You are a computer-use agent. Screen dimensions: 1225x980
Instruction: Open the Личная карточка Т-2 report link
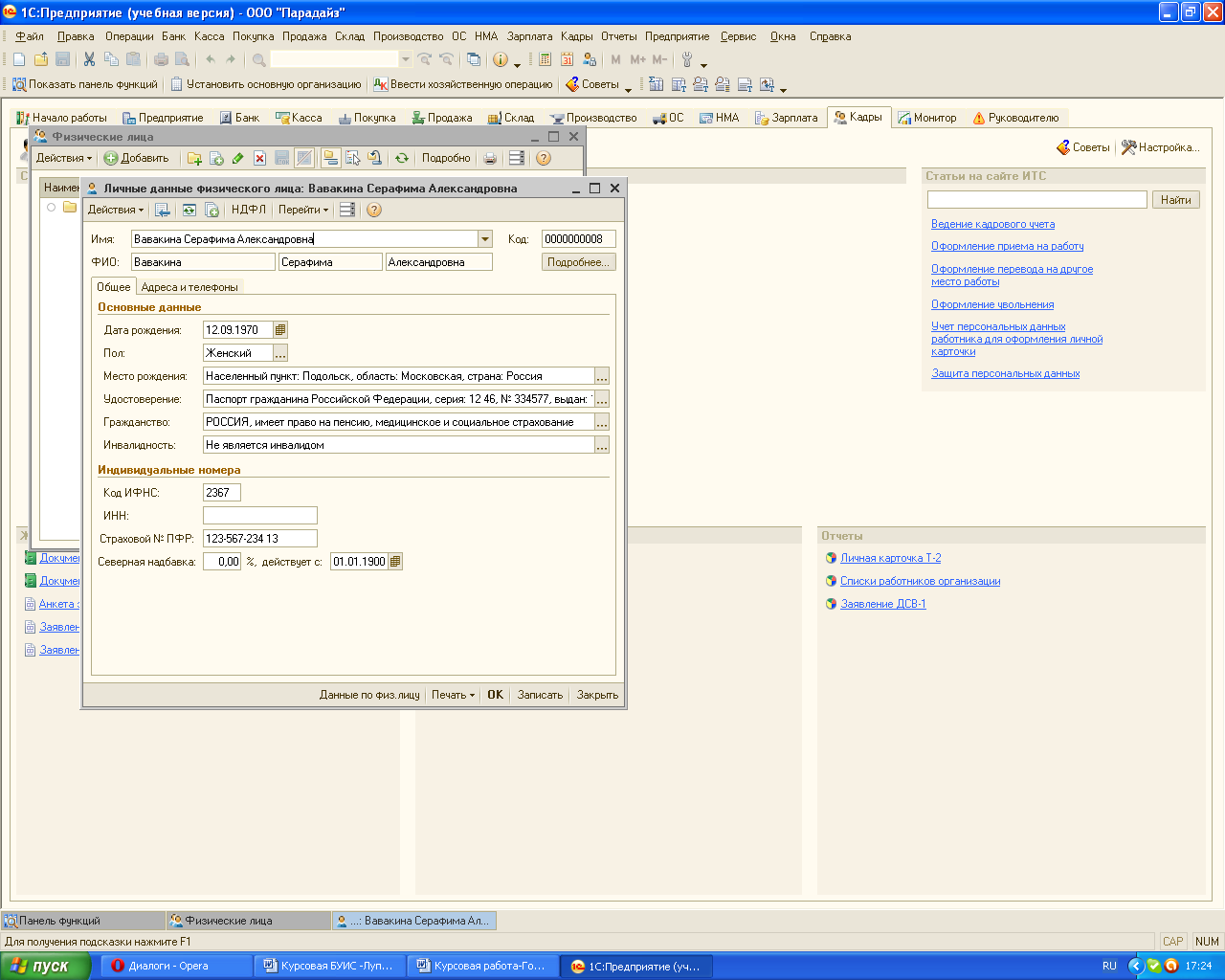pos(890,558)
